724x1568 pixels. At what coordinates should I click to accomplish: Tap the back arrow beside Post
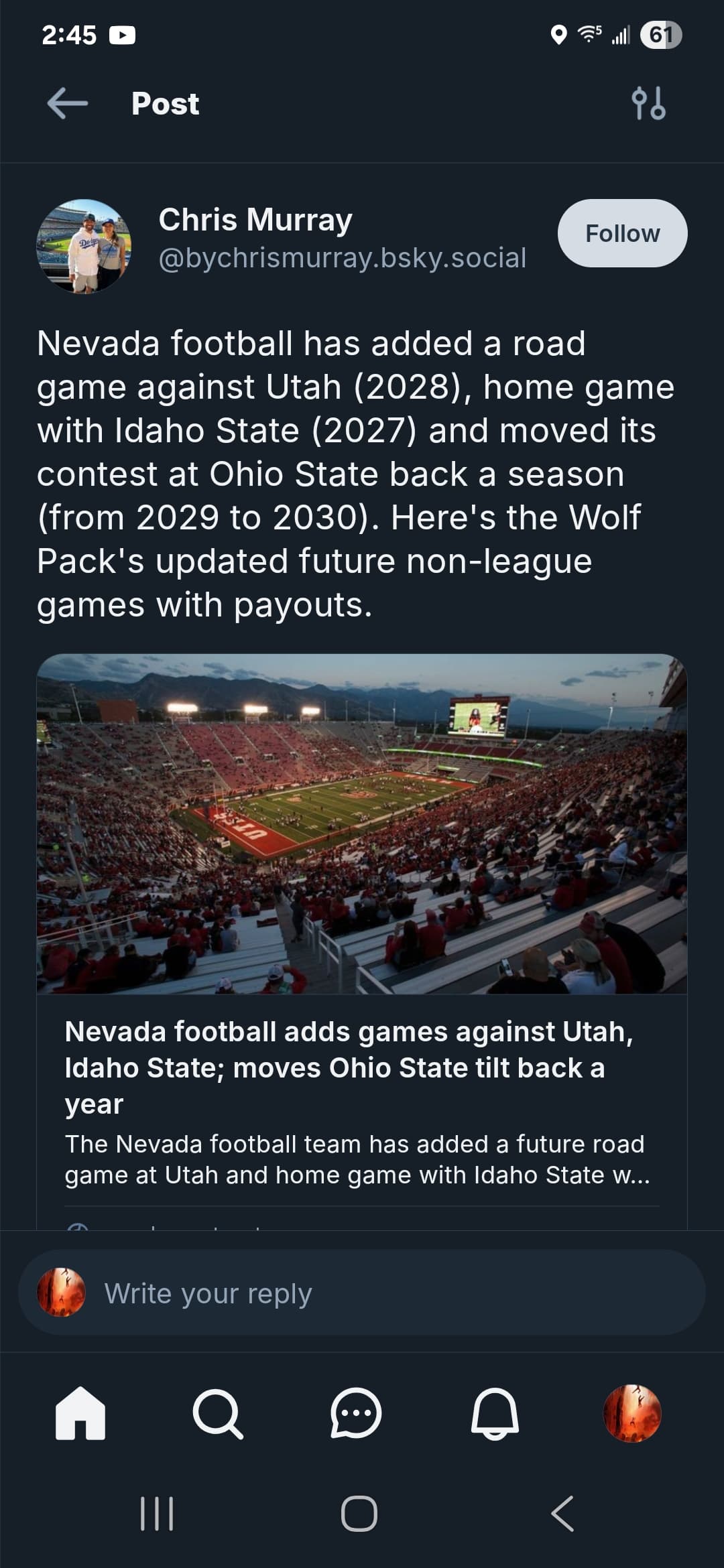pos(68,104)
